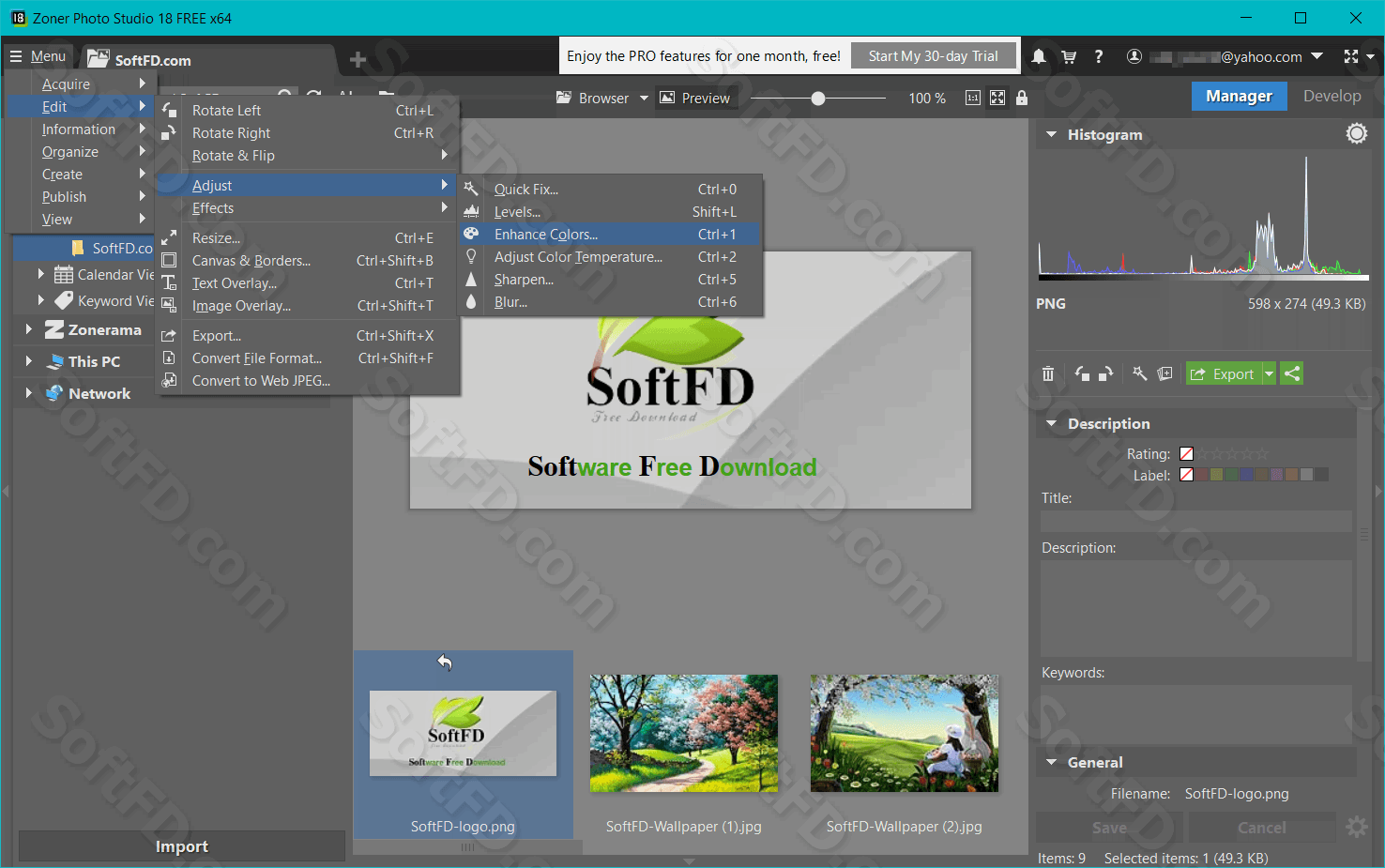1385x868 pixels.
Task: Select the red color label swatch
Action: [1201, 475]
